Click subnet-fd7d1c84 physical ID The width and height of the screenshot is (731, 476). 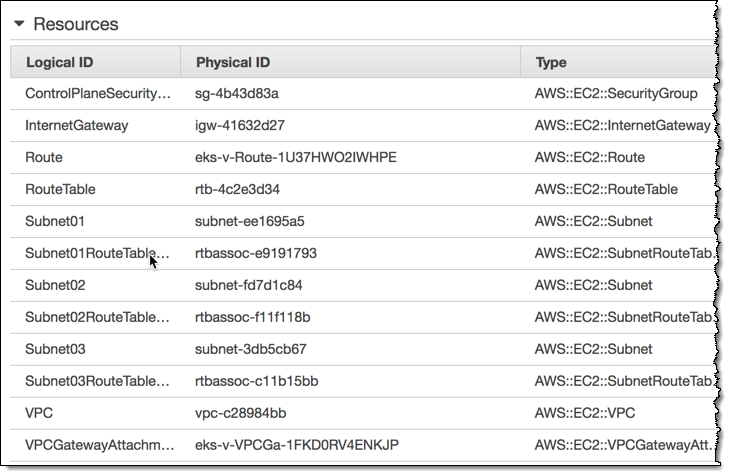click(249, 286)
